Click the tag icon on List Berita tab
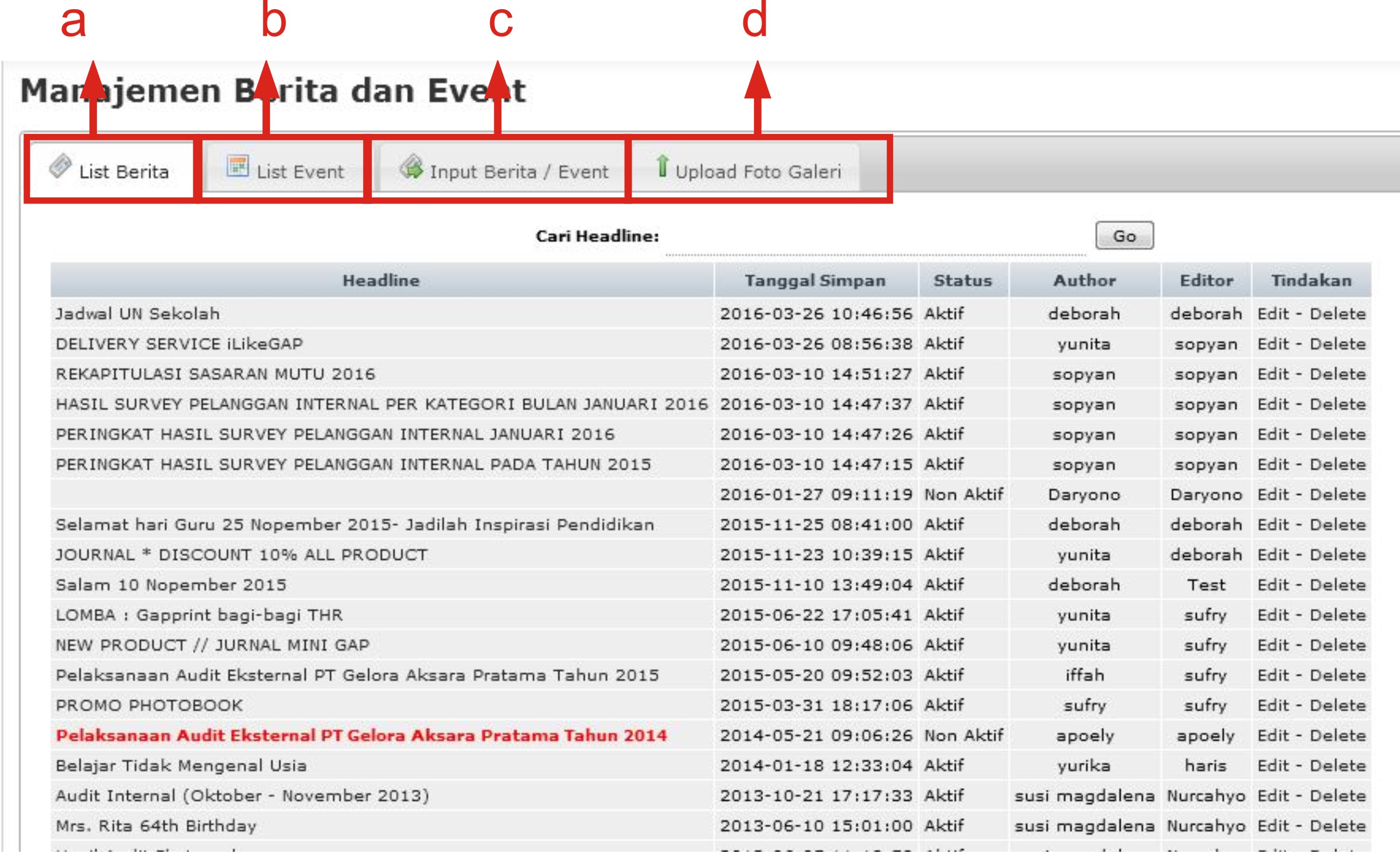Viewport: 1400px width, 852px height. 60,166
